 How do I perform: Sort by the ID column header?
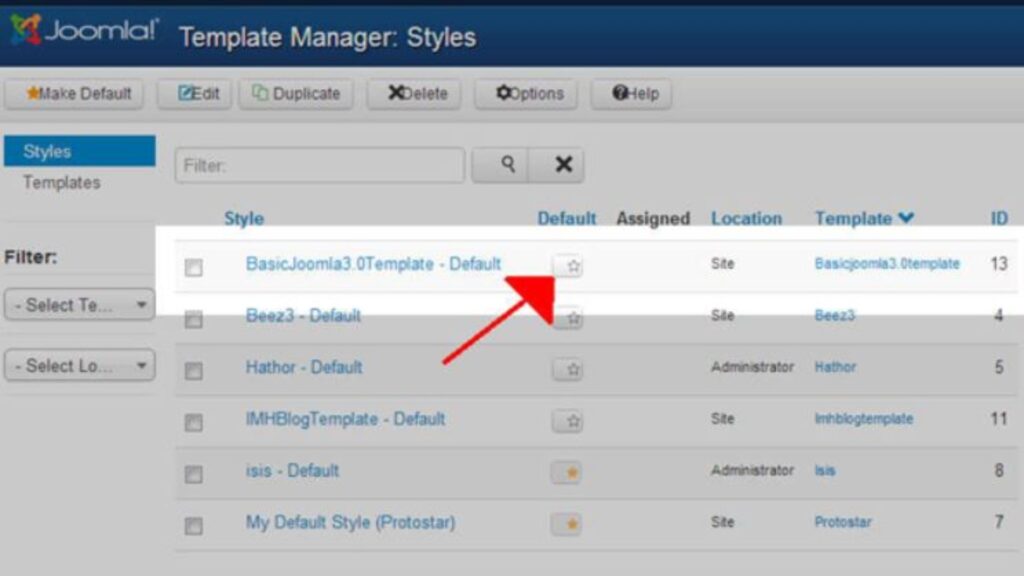click(999, 218)
